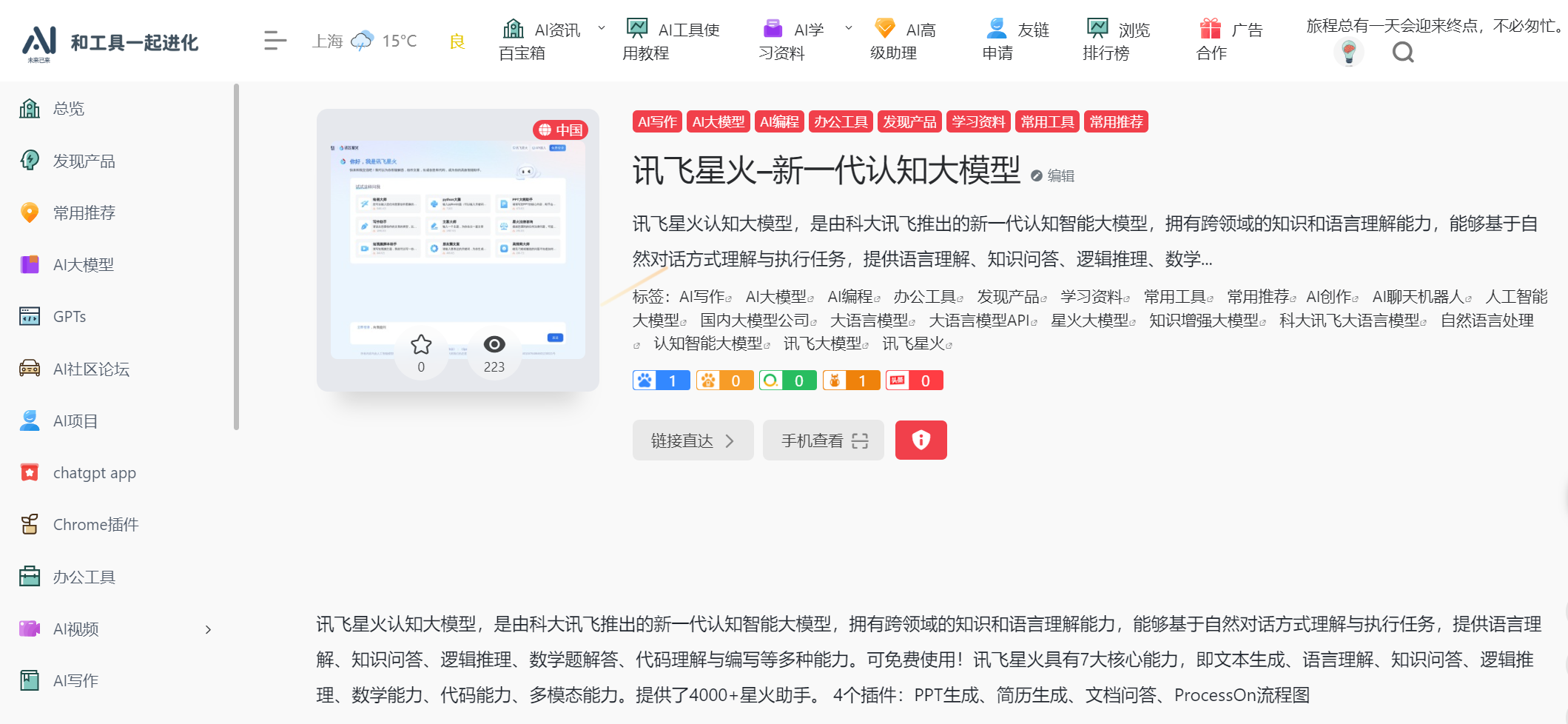Image resolution: width=1568 pixels, height=724 pixels.
Task: Click the red 常用工具 category tag
Action: point(1047,121)
